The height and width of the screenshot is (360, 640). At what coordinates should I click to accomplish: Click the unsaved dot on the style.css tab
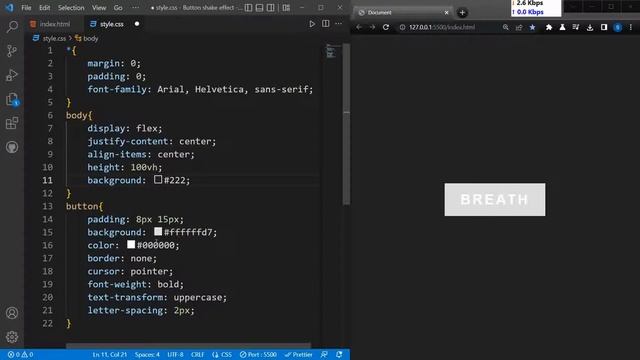pyautogui.click(x=137, y=24)
